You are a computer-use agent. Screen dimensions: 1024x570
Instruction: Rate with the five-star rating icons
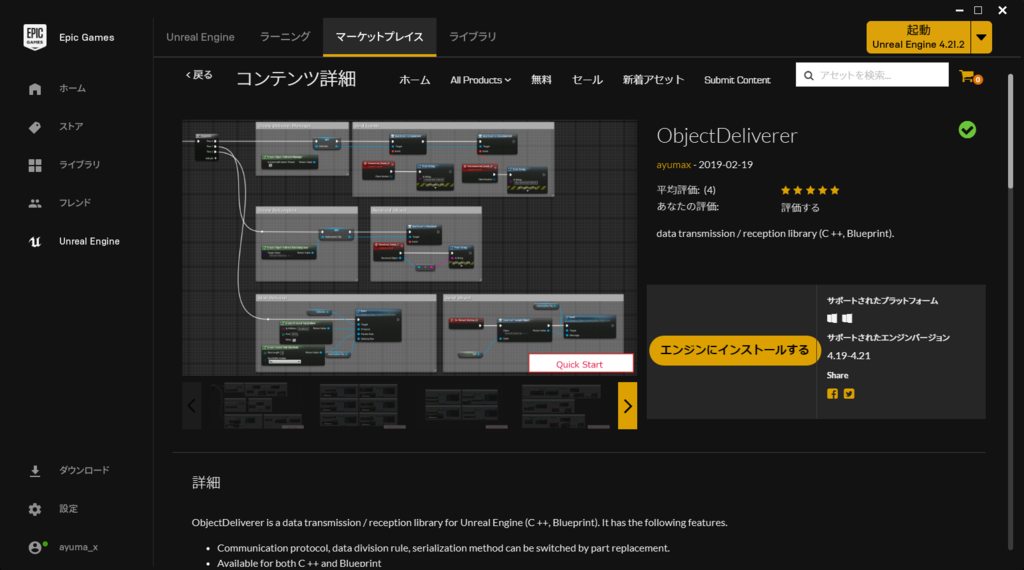(x=810, y=191)
